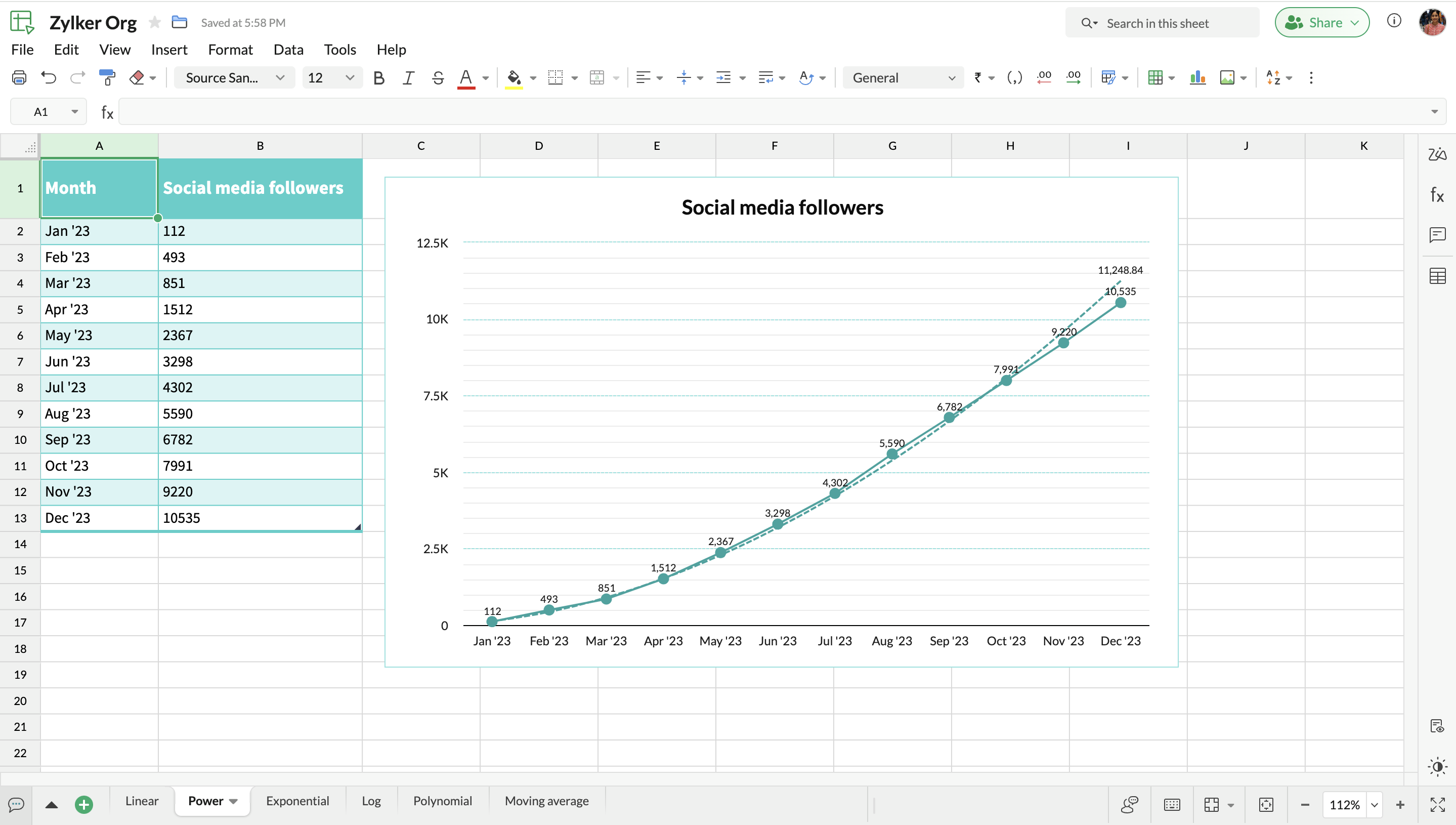The height and width of the screenshot is (825, 1456).
Task: Click the formula bar input
Action: click(782, 112)
